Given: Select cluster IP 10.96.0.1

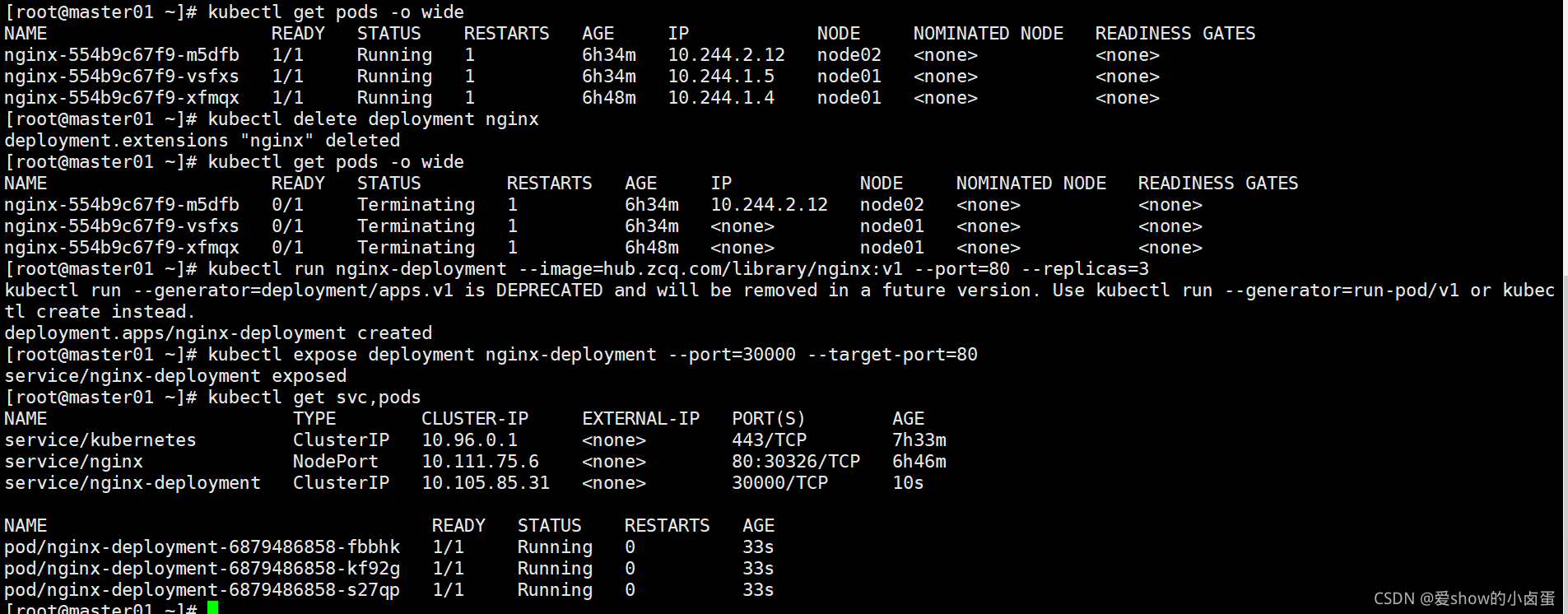Looking at the screenshot, I should [469, 440].
